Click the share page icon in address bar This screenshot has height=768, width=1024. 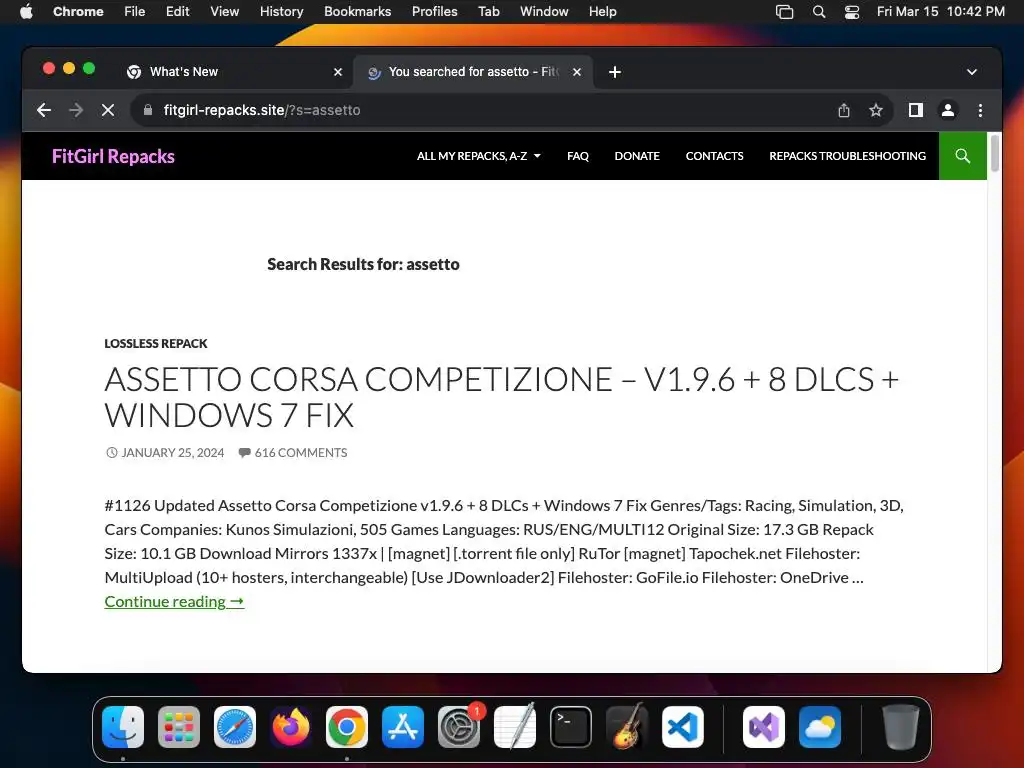[x=844, y=110]
